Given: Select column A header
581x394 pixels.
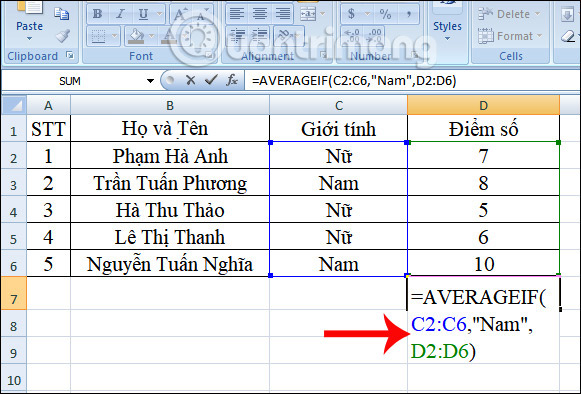Looking at the screenshot, I should pos(48,106).
